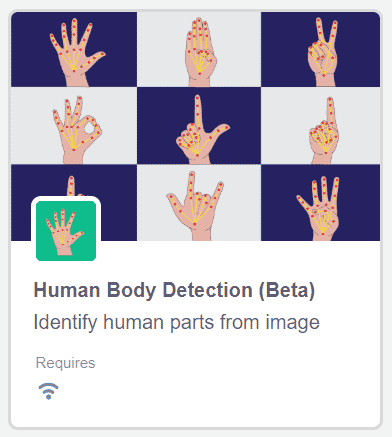392x437 pixels.
Task: Click the L-shaped hand gesture image
Action: click(199, 126)
